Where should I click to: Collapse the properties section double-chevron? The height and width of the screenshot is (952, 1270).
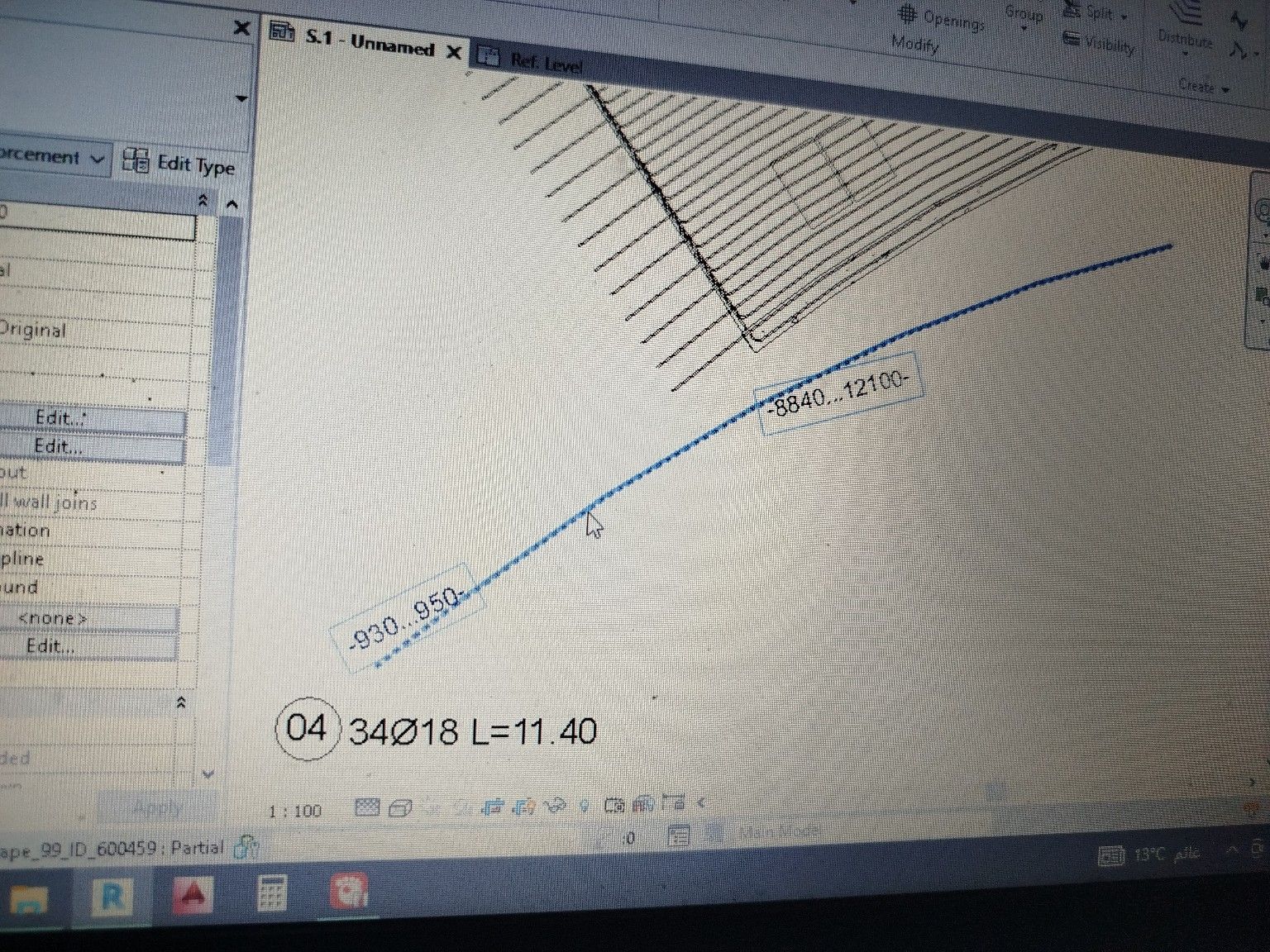click(203, 201)
